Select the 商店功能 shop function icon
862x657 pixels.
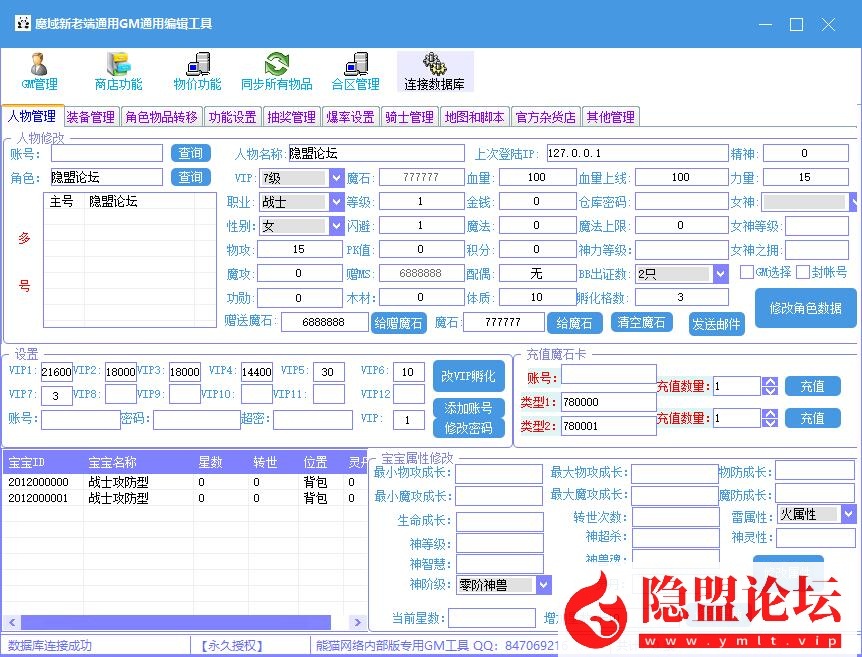pos(117,70)
